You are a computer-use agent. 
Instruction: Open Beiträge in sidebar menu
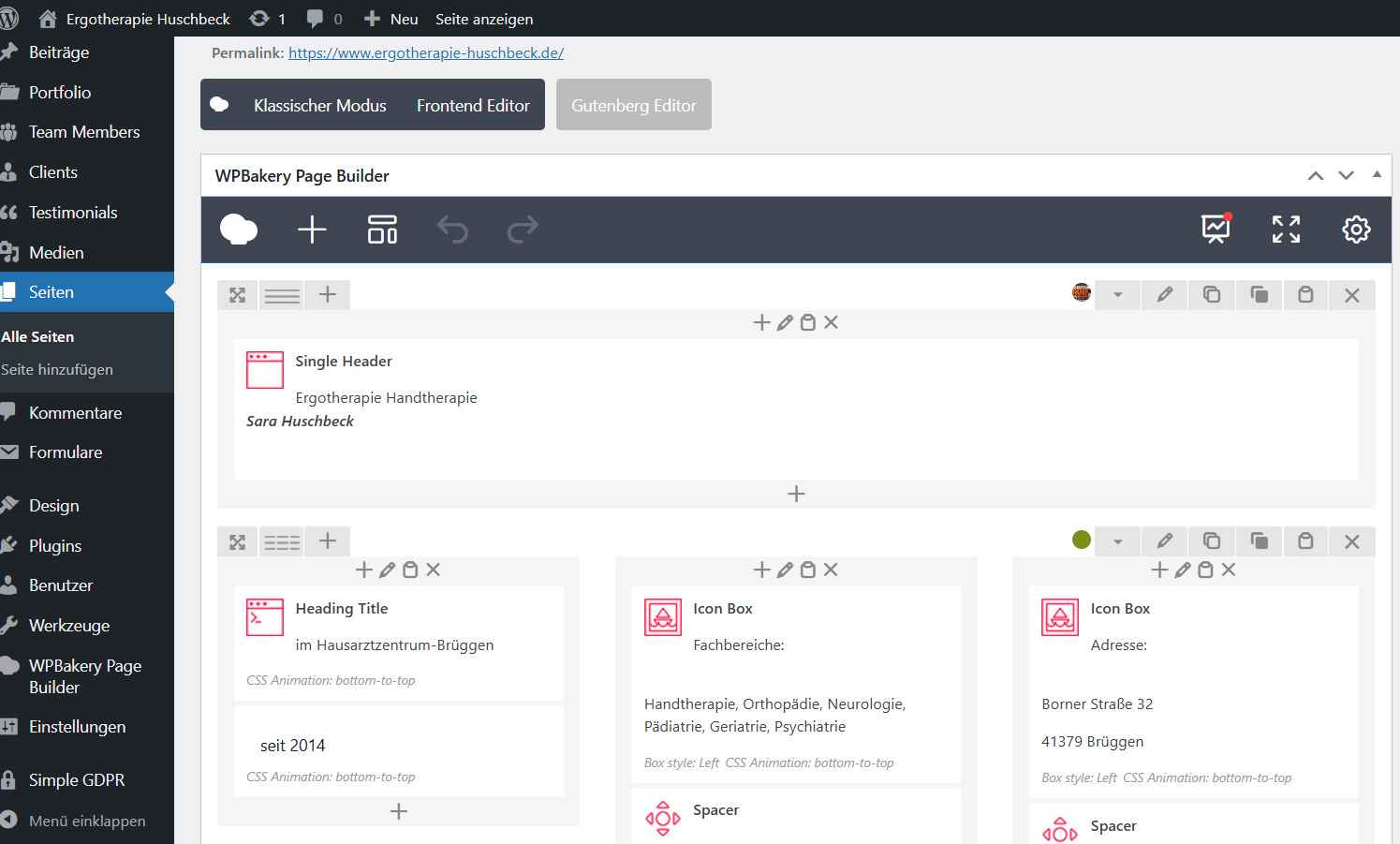(59, 52)
